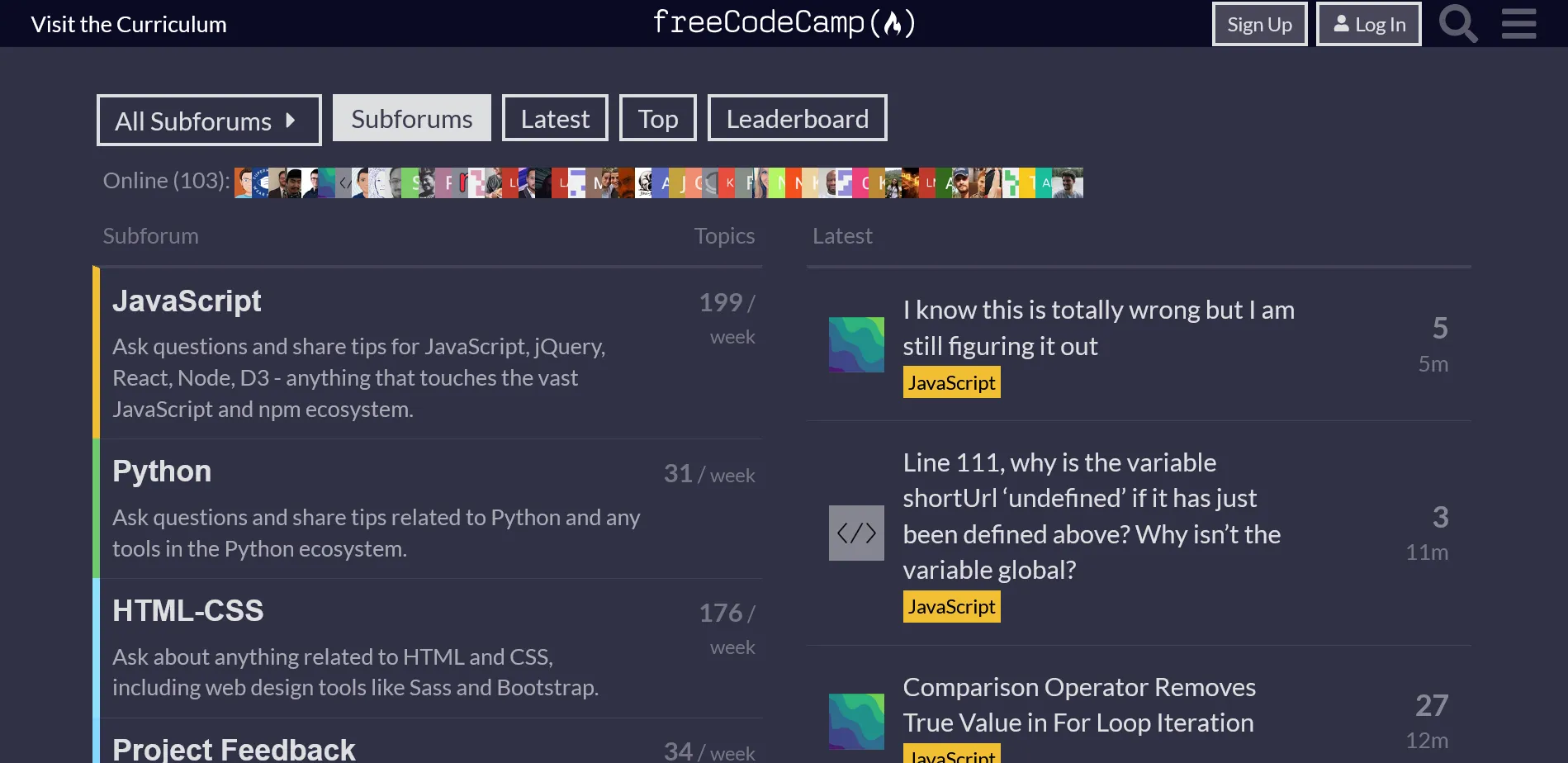Click the HTML-CSS subforum description text
Viewport: 1568px width, 763px height.
(x=355, y=671)
